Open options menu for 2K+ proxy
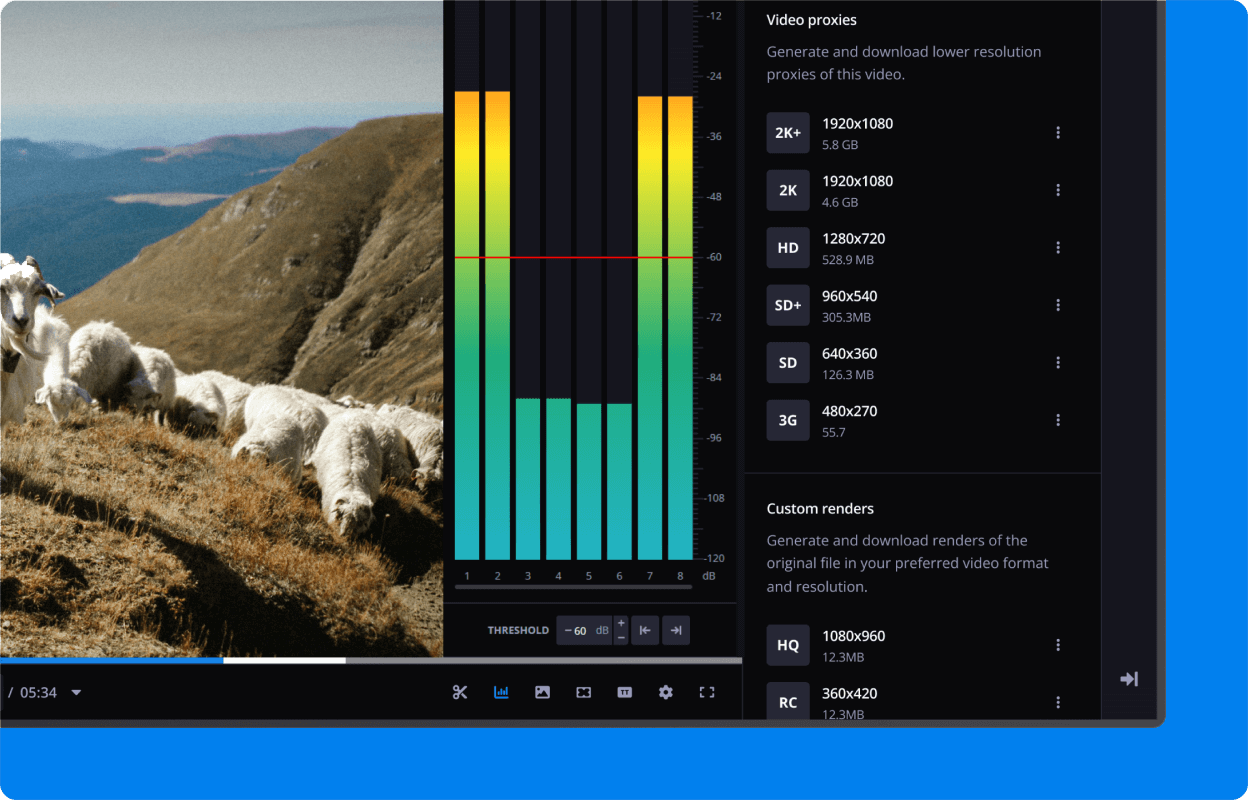Screen dimensions: 1248x800 pyautogui.click(x=1057, y=133)
